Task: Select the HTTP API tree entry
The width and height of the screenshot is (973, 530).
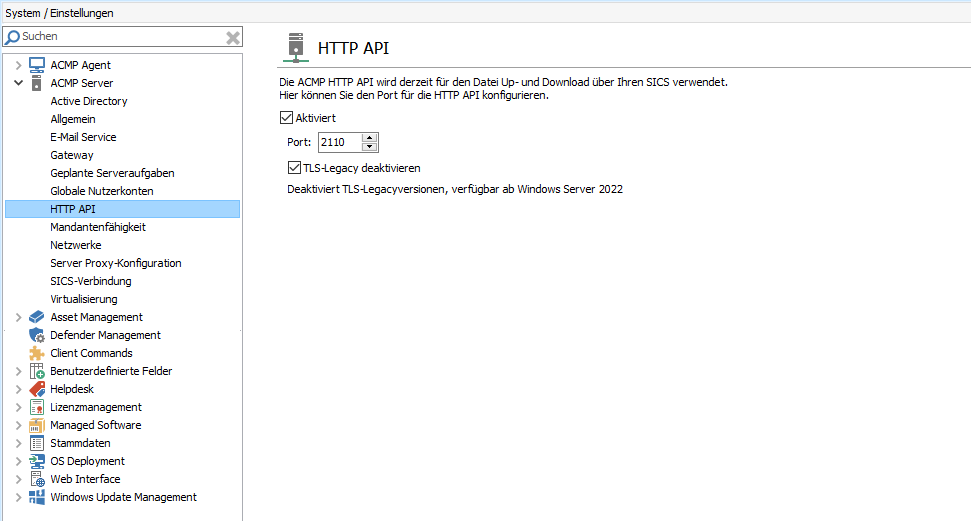Action: (x=122, y=209)
